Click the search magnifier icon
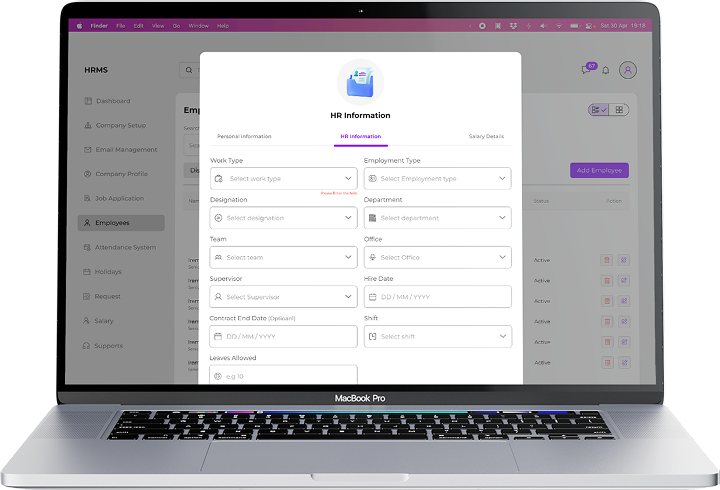 pos(188,70)
